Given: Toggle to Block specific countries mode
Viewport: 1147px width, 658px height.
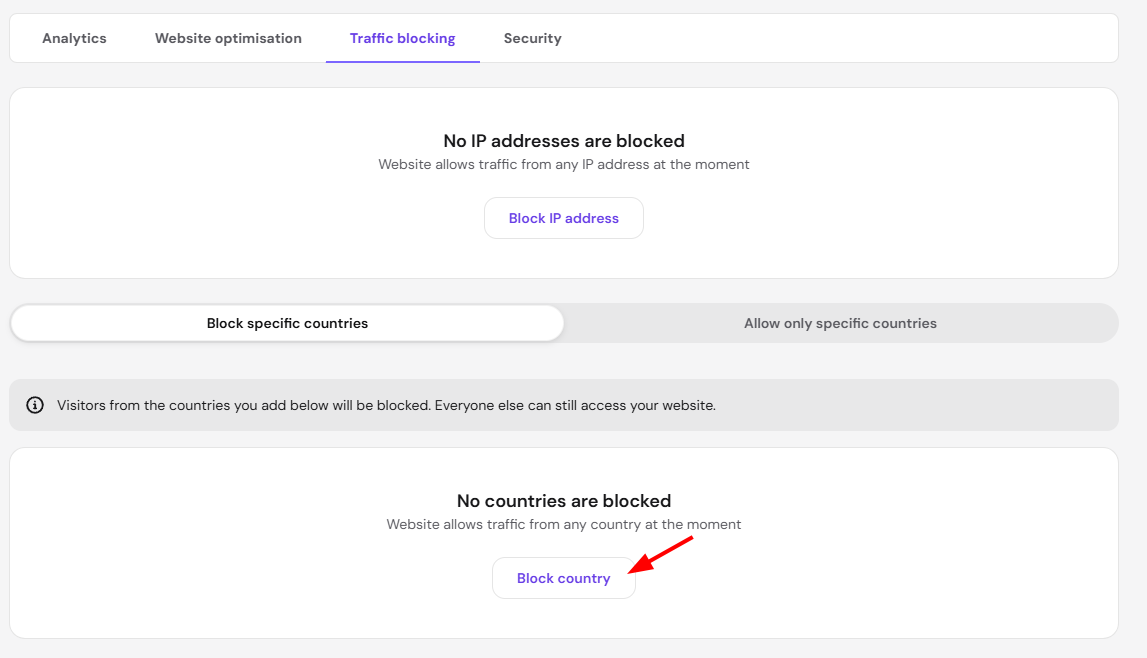Looking at the screenshot, I should point(287,323).
